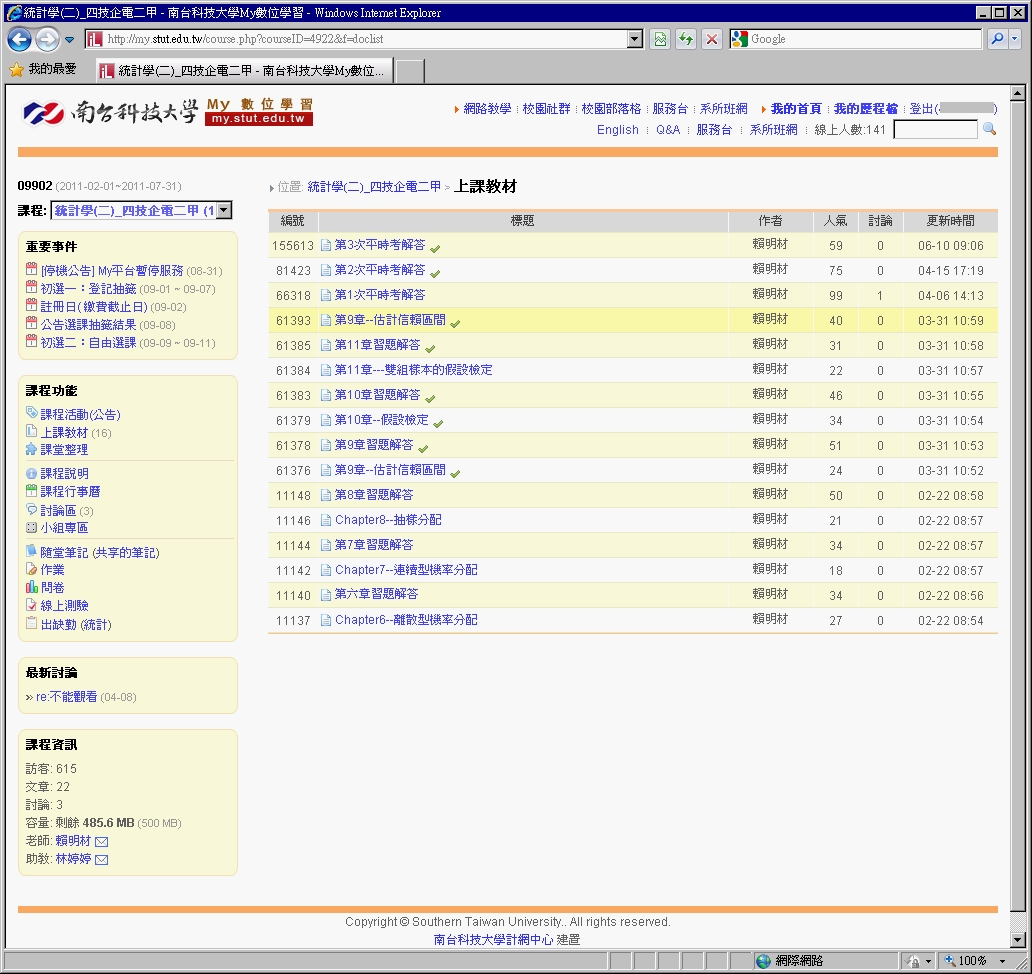Image resolution: width=1032 pixels, height=974 pixels.
Task: Expand the course selection dropdown
Action: pyautogui.click(x=224, y=210)
